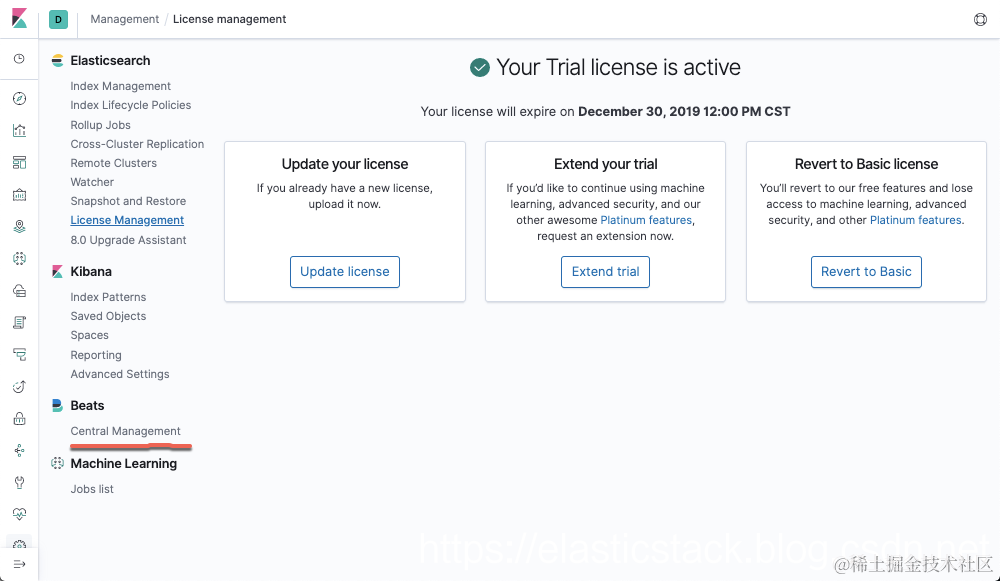This screenshot has width=1000, height=581.
Task: Open Index Lifecycle Policies
Action: tap(131, 105)
